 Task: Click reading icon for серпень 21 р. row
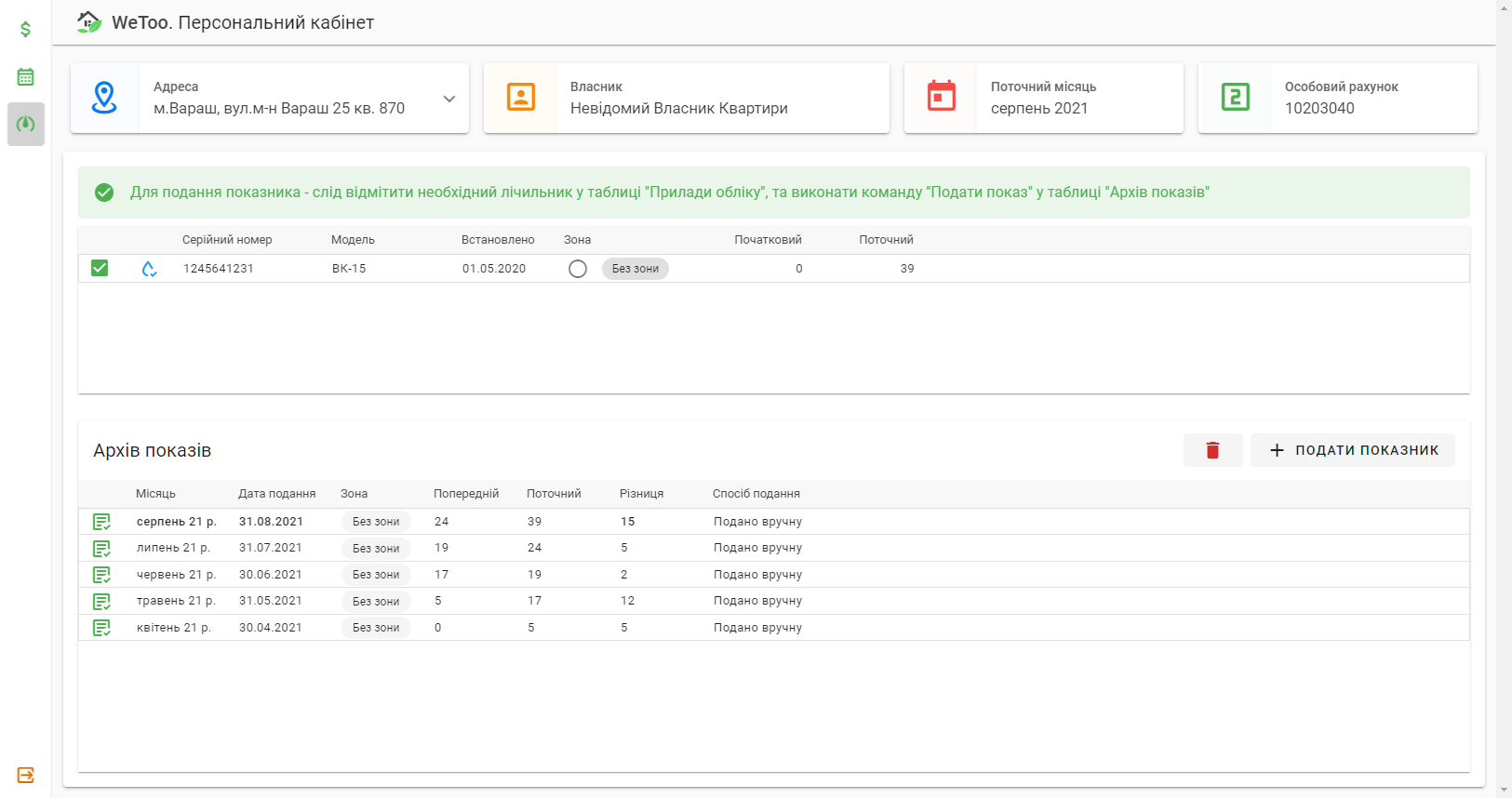coord(102,522)
